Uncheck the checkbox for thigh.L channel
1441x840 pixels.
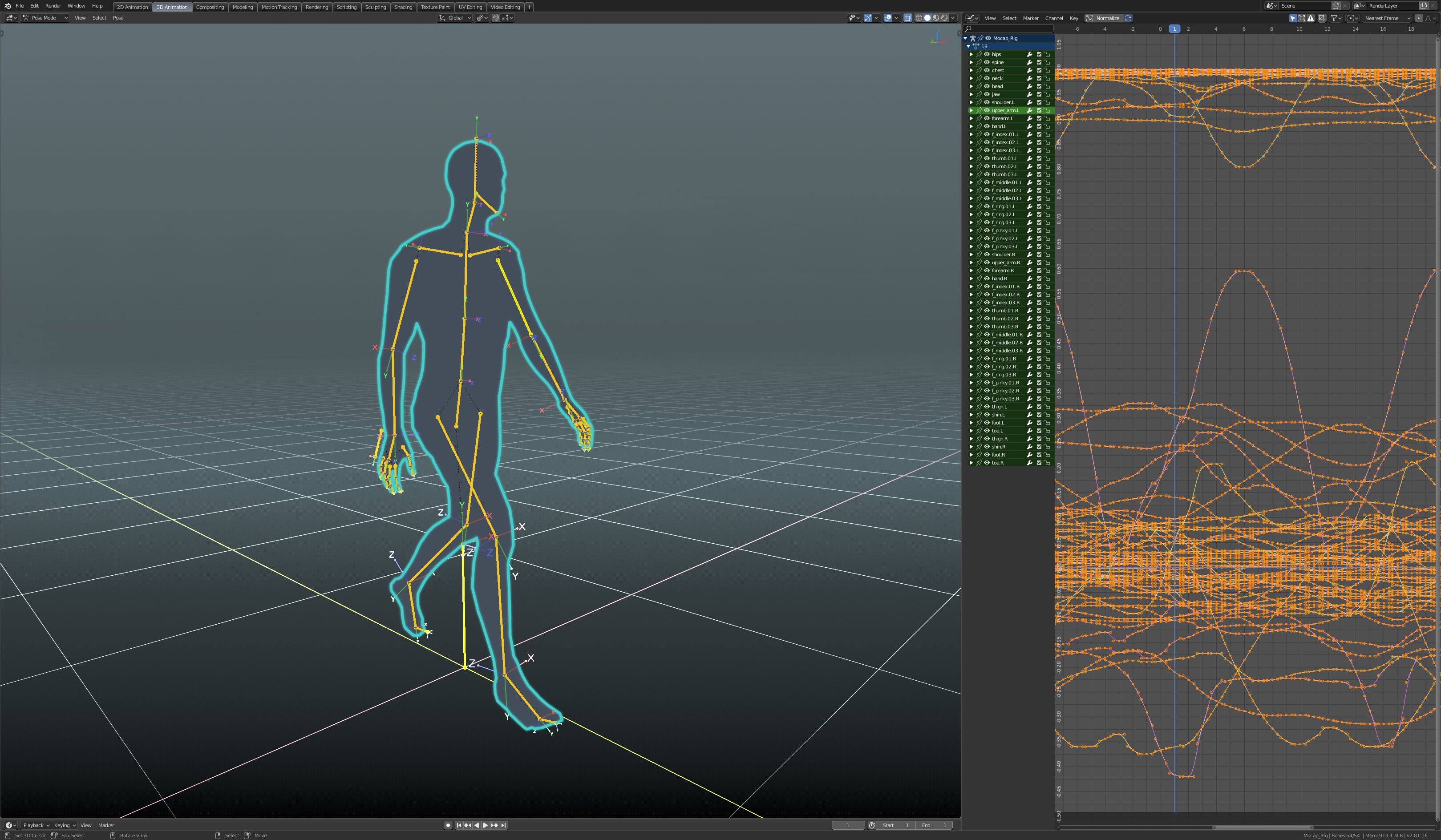[x=1039, y=407]
